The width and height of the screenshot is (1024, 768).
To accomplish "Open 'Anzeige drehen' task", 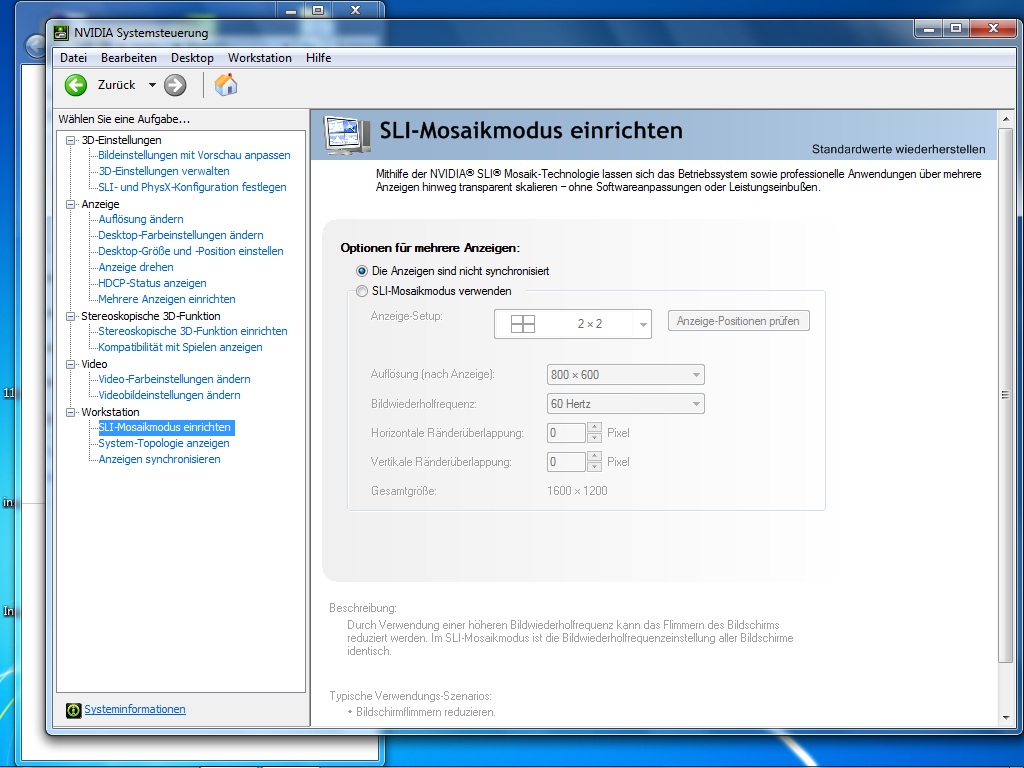I will [x=136, y=267].
